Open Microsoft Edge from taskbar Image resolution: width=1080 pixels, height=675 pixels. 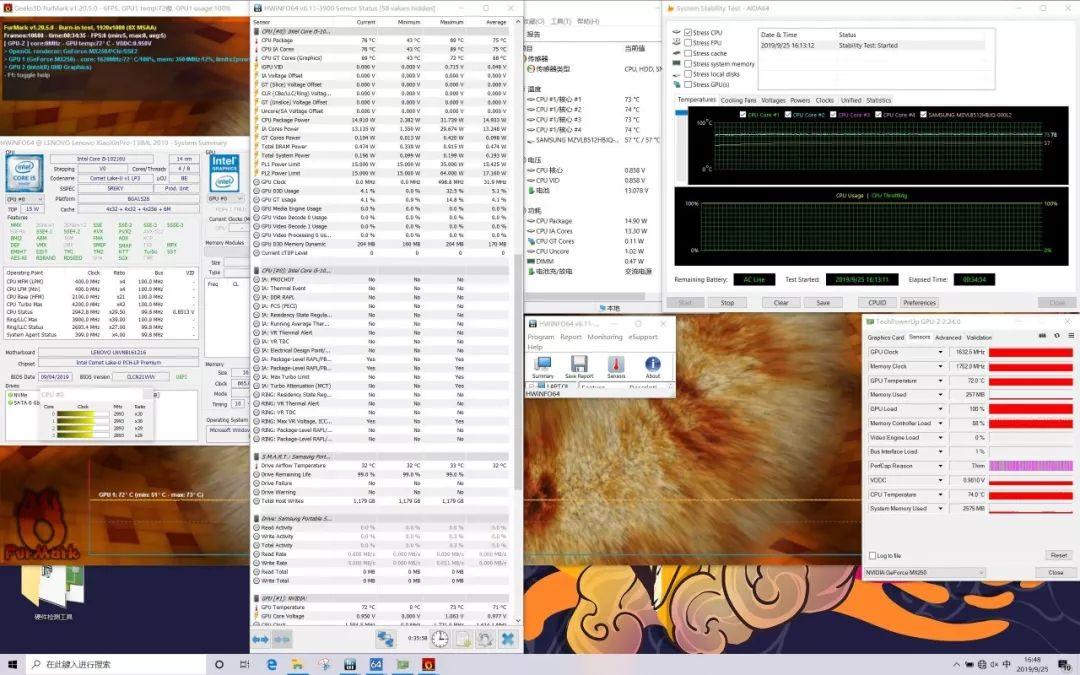(x=272, y=665)
